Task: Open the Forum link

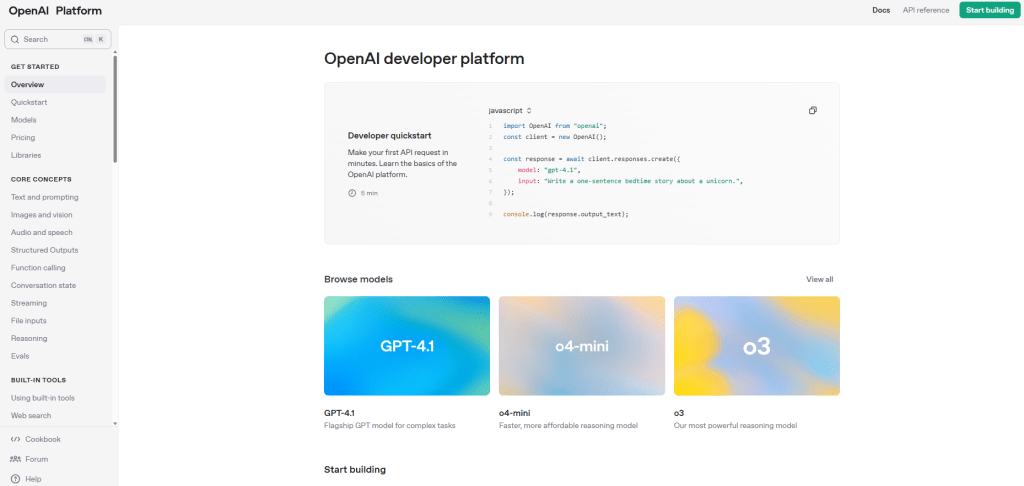Action: tap(37, 459)
